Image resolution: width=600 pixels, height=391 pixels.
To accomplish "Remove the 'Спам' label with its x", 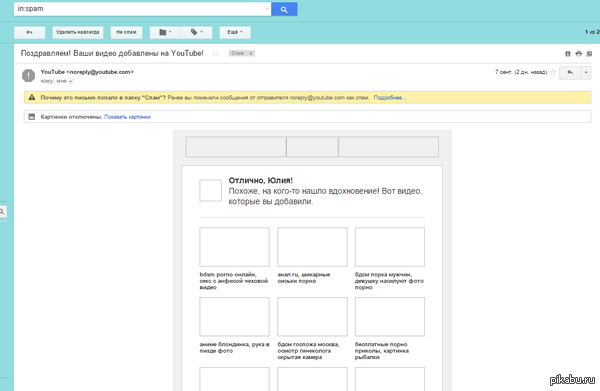I will [251, 54].
